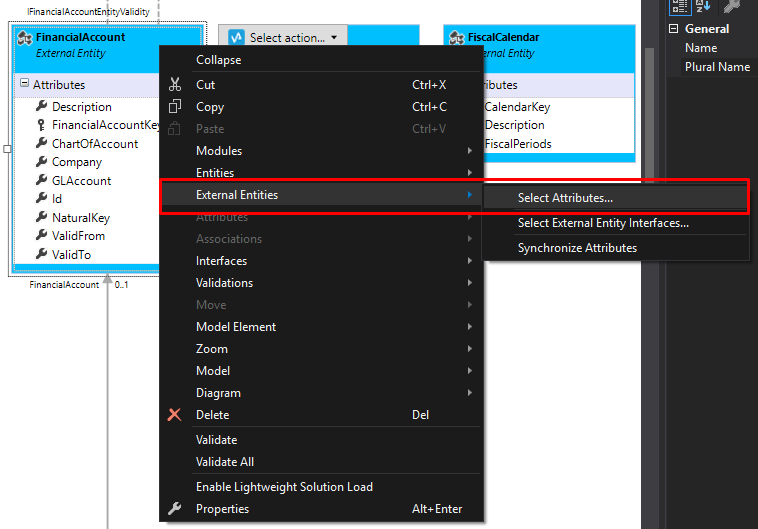Click the FiscalCalendar entity header icon
Screen dimensions: 758x529
pyautogui.click(x=457, y=38)
